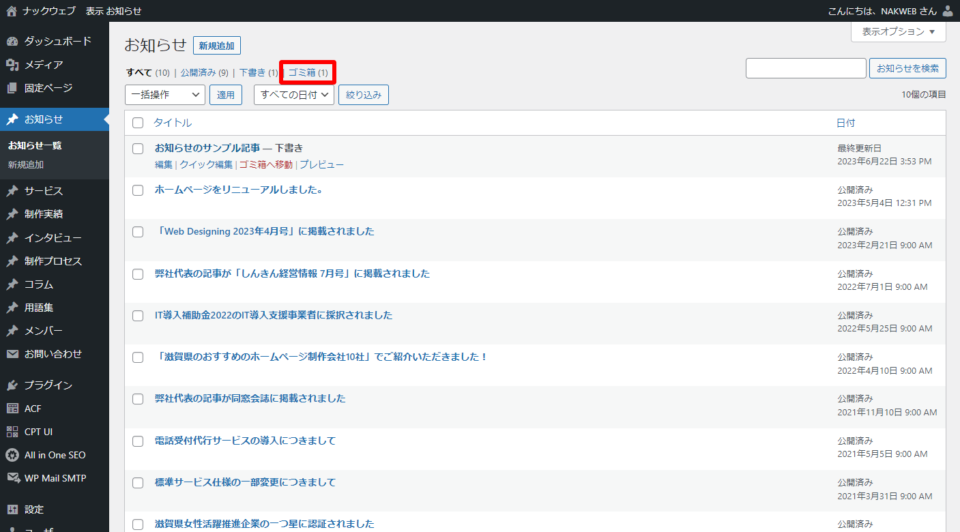Click the プラグイン plugin icon

12,385
